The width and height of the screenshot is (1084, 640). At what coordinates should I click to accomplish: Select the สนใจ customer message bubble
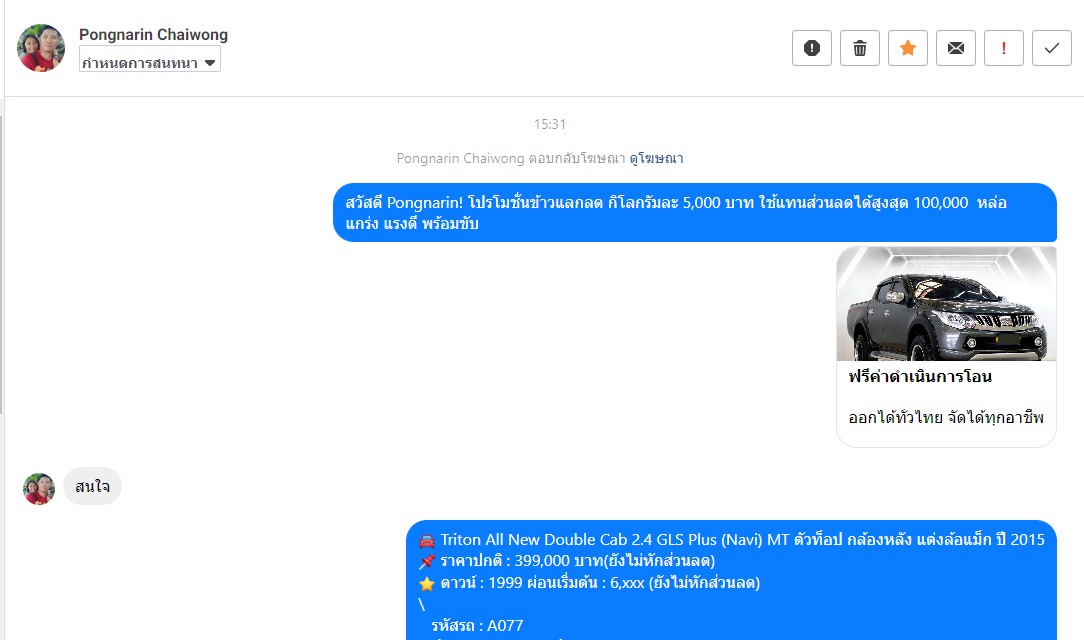93,486
